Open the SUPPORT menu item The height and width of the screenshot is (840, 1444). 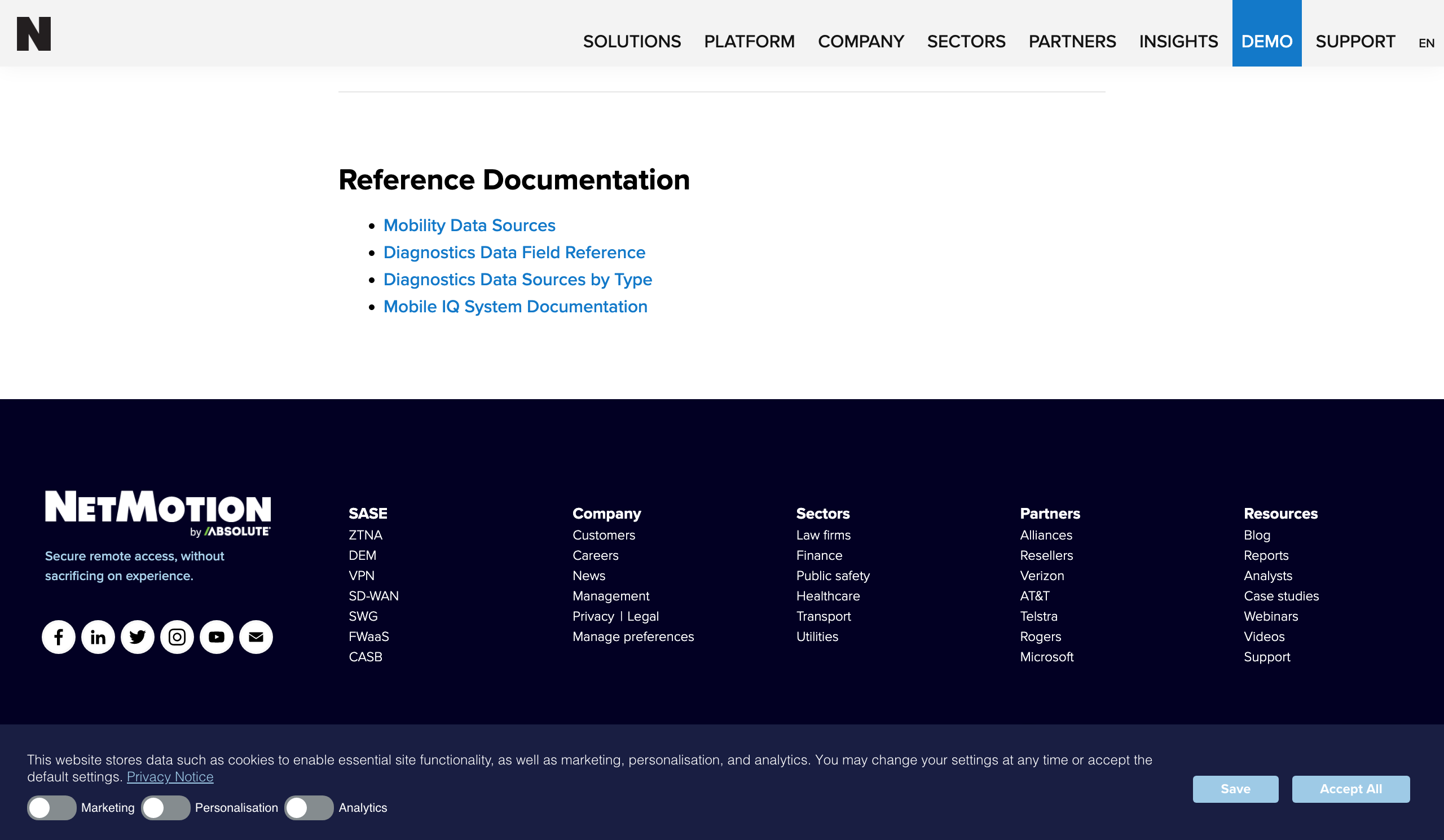coord(1355,41)
